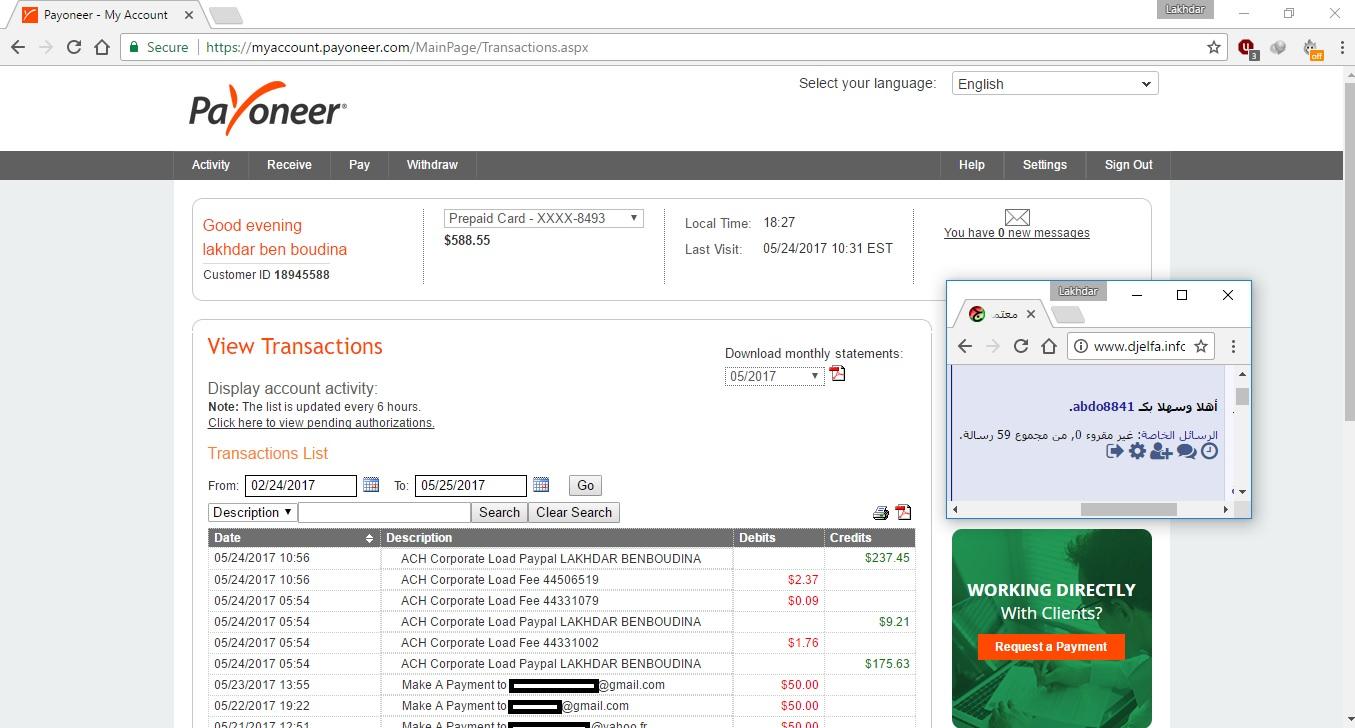Click the view pending authorizations link
This screenshot has width=1355, height=728.
321,423
